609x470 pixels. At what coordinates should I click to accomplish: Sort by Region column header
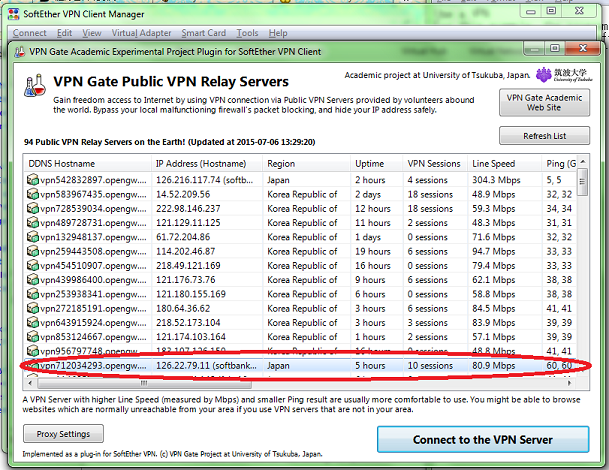[x=306, y=164]
